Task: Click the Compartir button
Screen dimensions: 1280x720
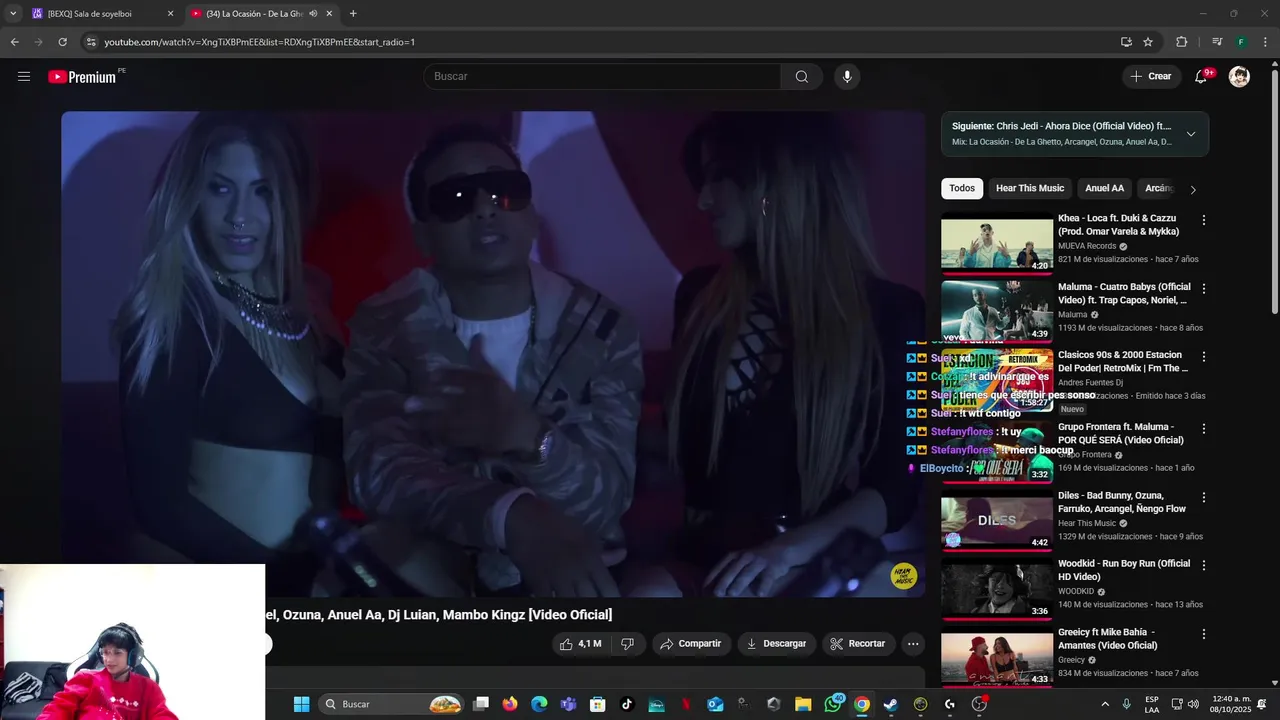Action: tap(690, 644)
